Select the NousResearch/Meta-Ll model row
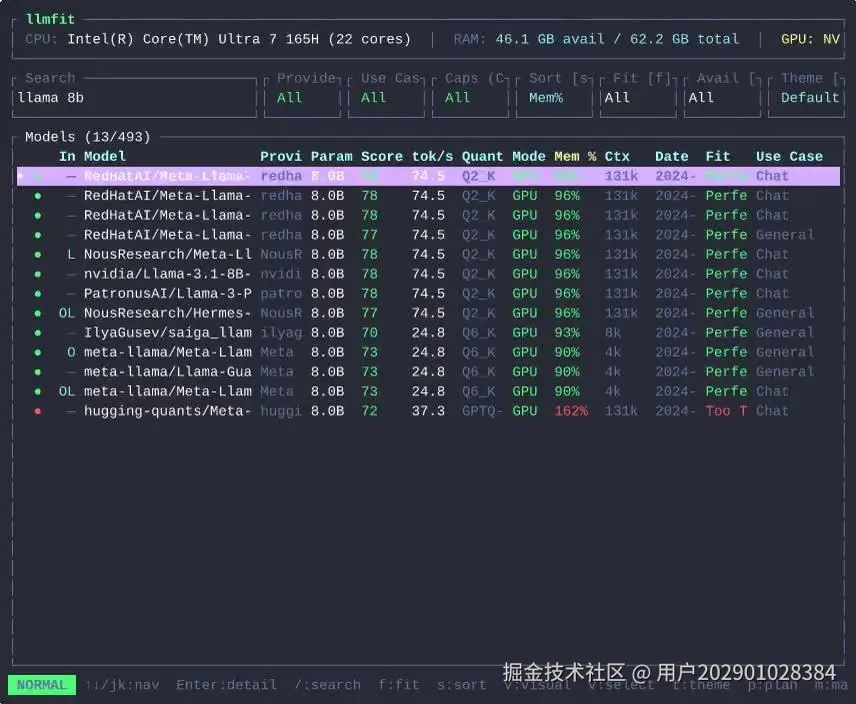856x704 pixels. pos(429,254)
